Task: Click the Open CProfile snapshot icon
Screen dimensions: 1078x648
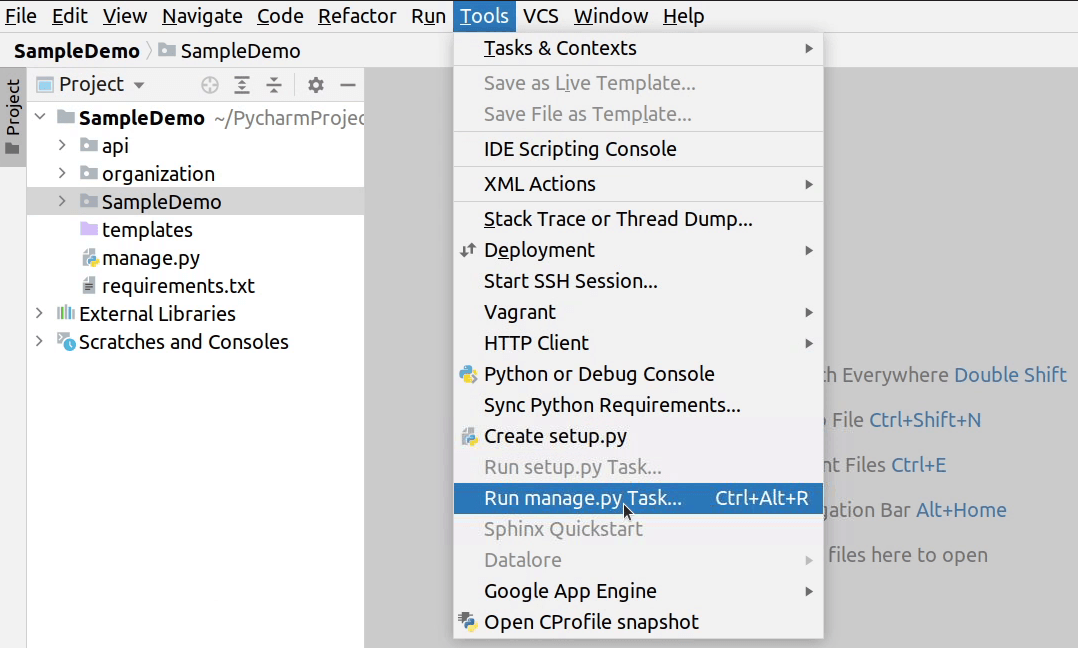Action: (x=467, y=622)
